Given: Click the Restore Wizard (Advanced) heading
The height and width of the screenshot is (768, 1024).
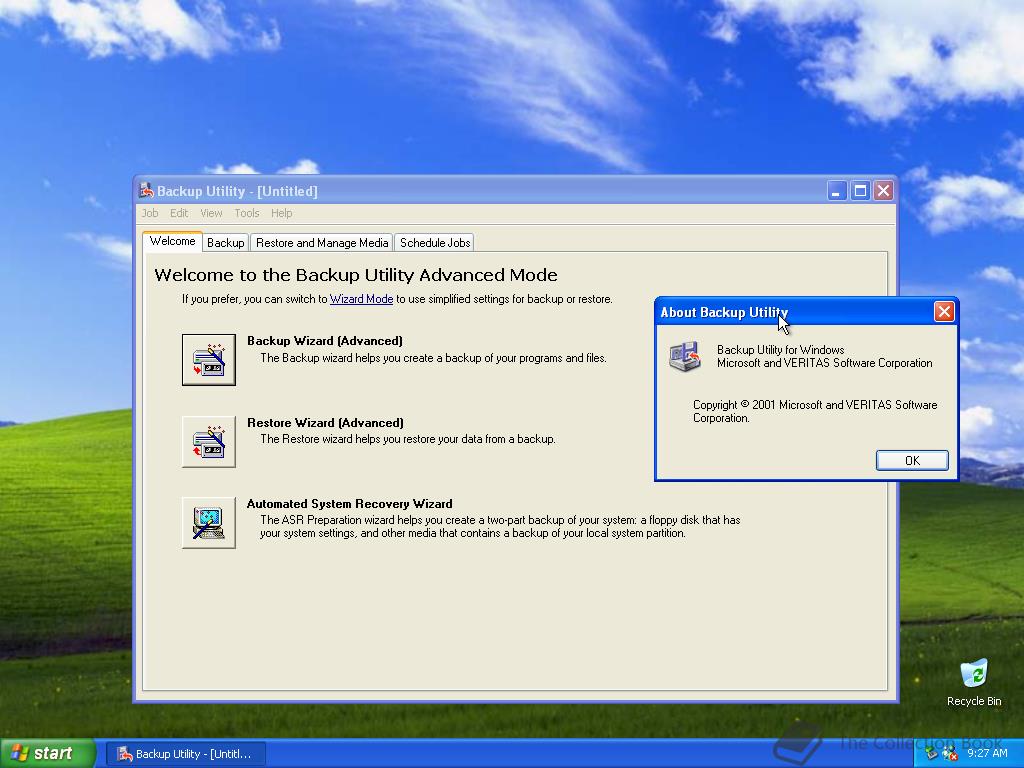Looking at the screenshot, I should (325, 423).
